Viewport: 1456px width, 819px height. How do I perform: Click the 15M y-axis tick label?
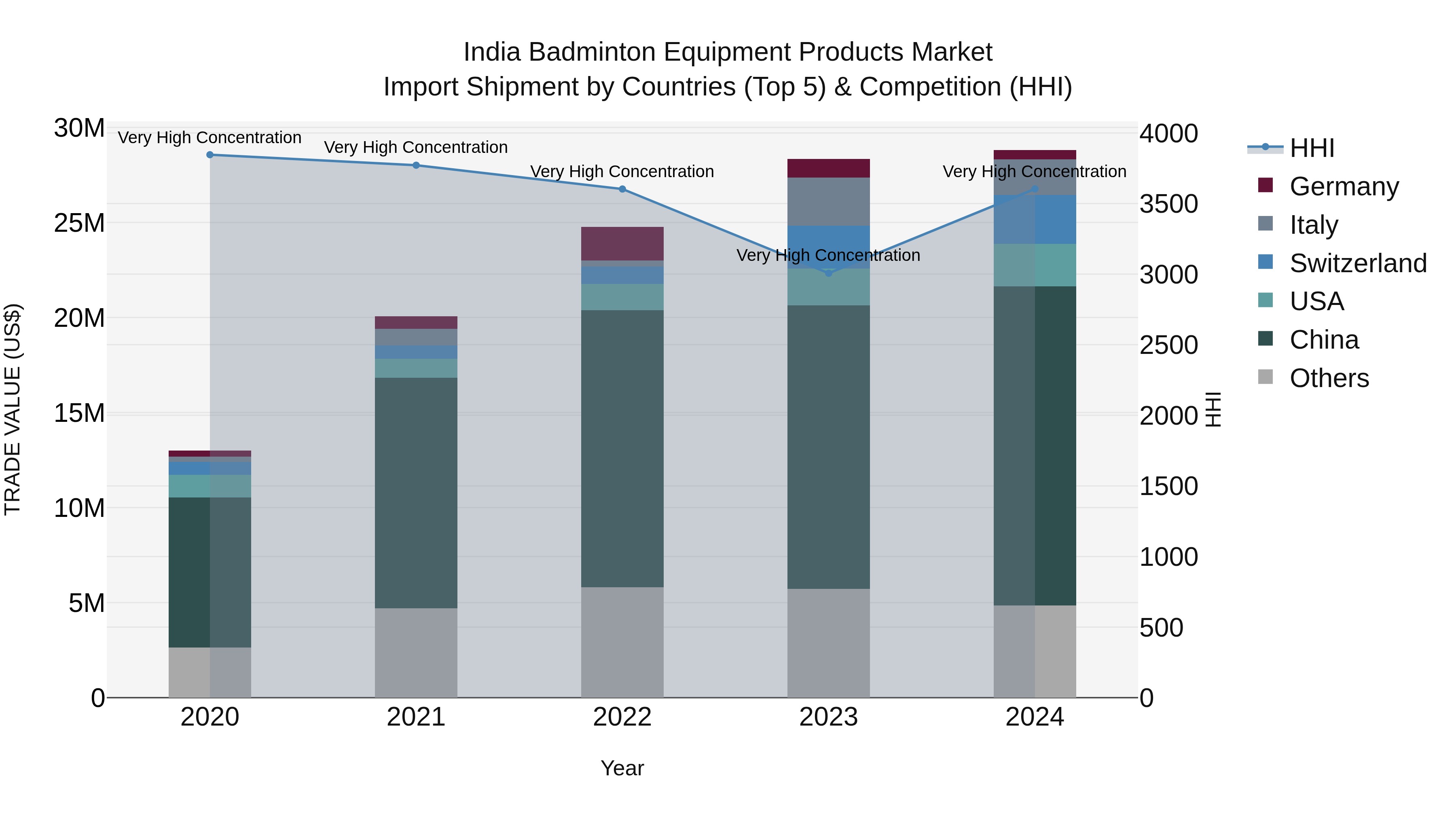tap(79, 413)
